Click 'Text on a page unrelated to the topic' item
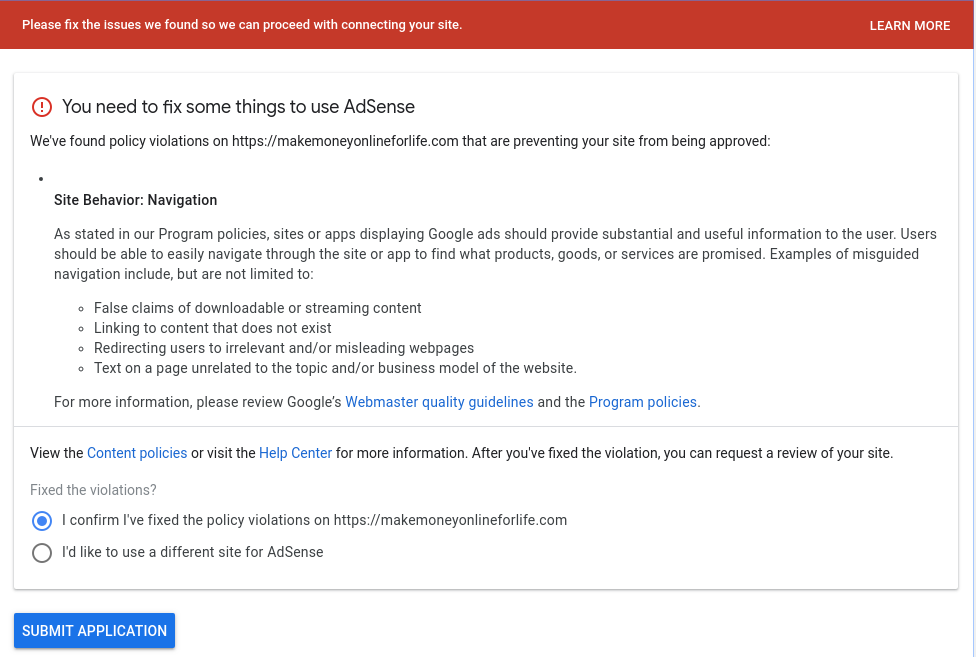The image size is (976, 657). pos(336,368)
